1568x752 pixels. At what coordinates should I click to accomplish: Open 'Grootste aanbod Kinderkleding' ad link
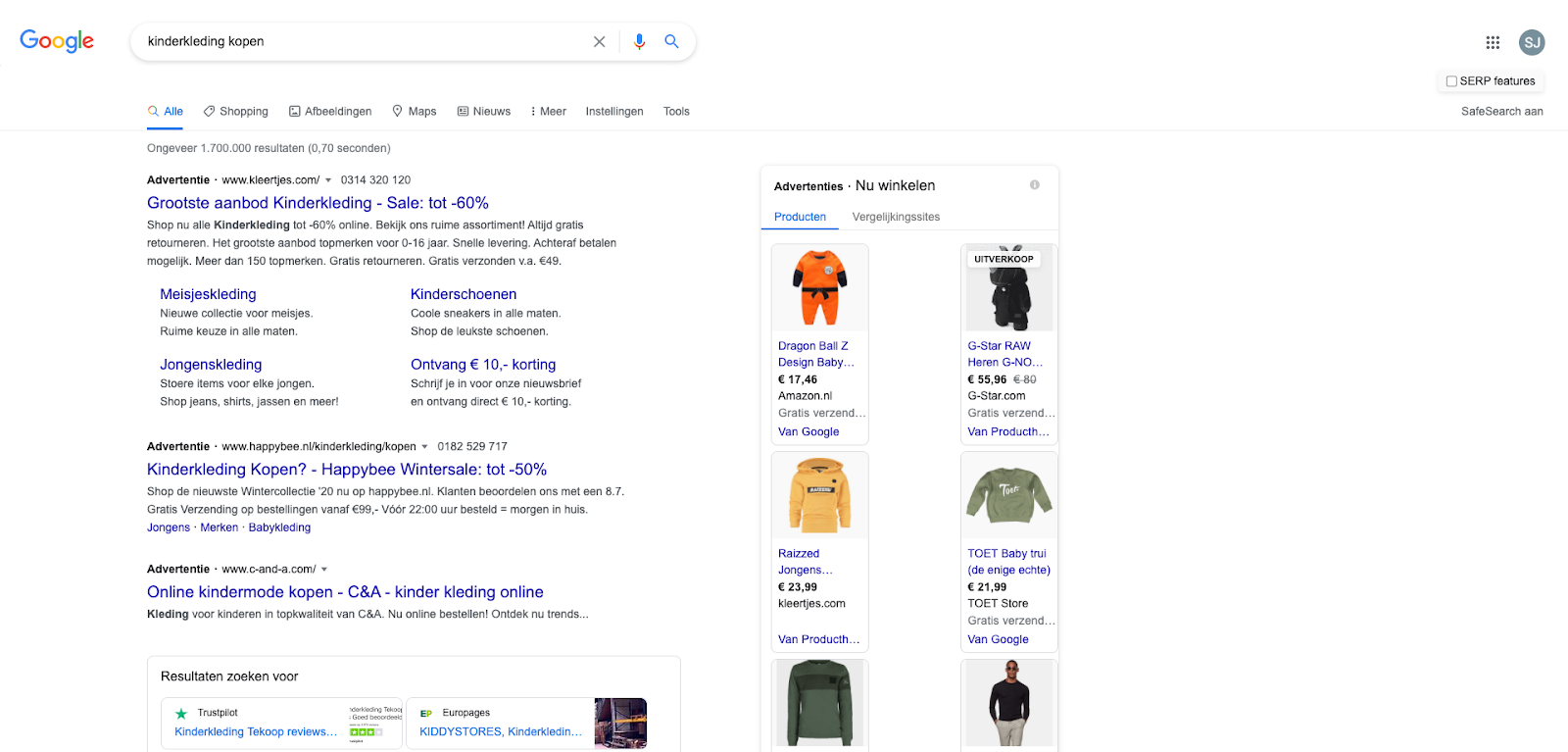click(x=318, y=203)
